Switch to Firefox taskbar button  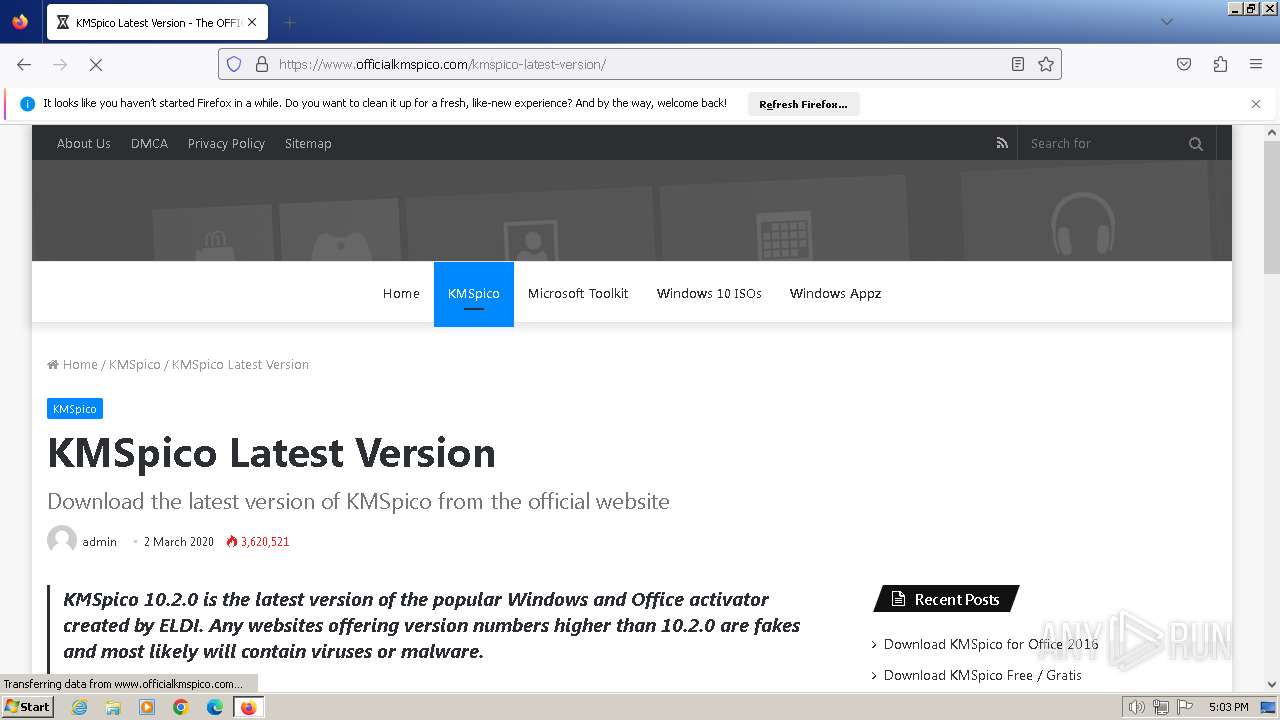[x=248, y=707]
